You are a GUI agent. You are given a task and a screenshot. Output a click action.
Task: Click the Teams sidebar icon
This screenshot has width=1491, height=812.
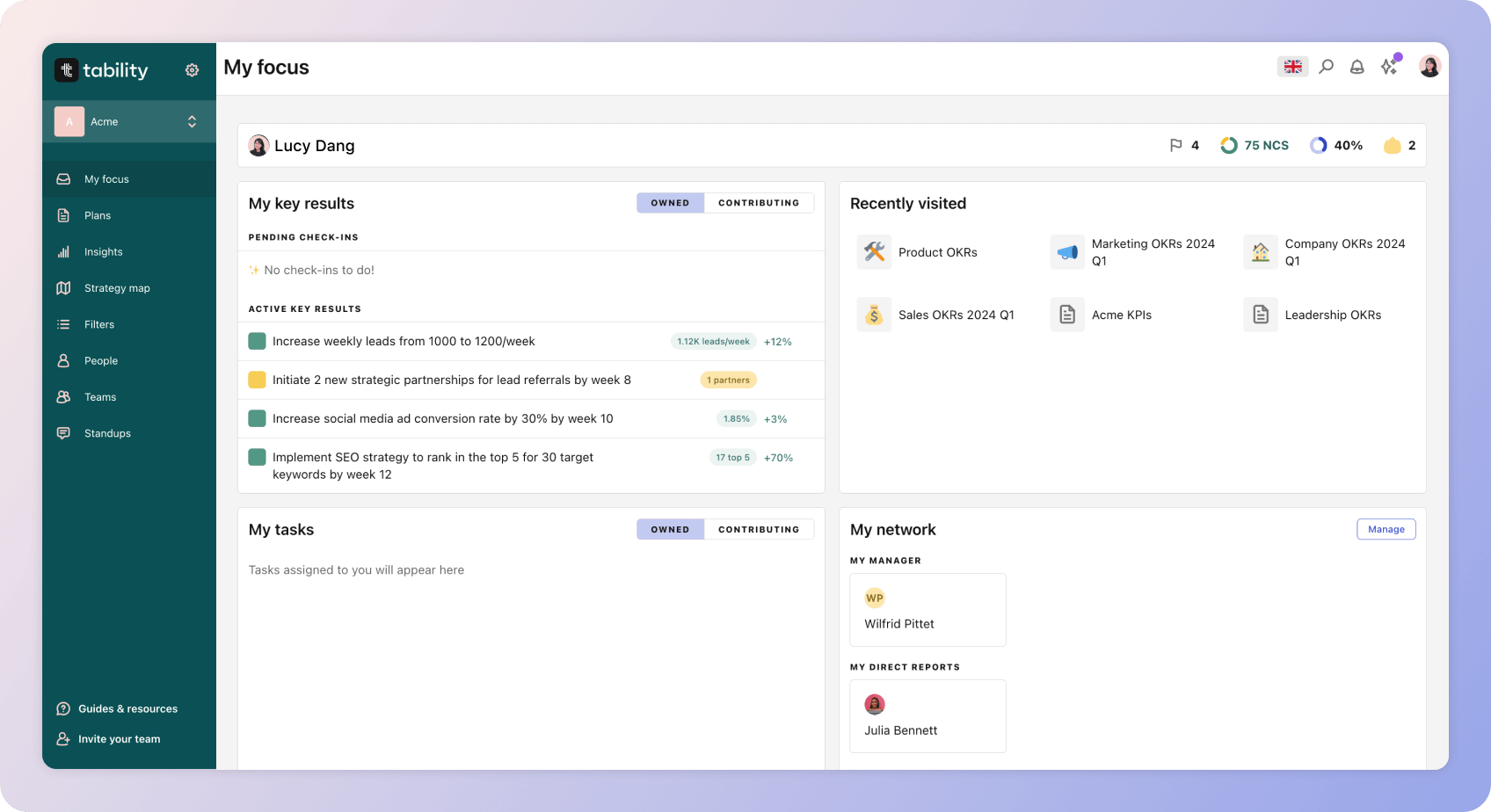tap(63, 397)
